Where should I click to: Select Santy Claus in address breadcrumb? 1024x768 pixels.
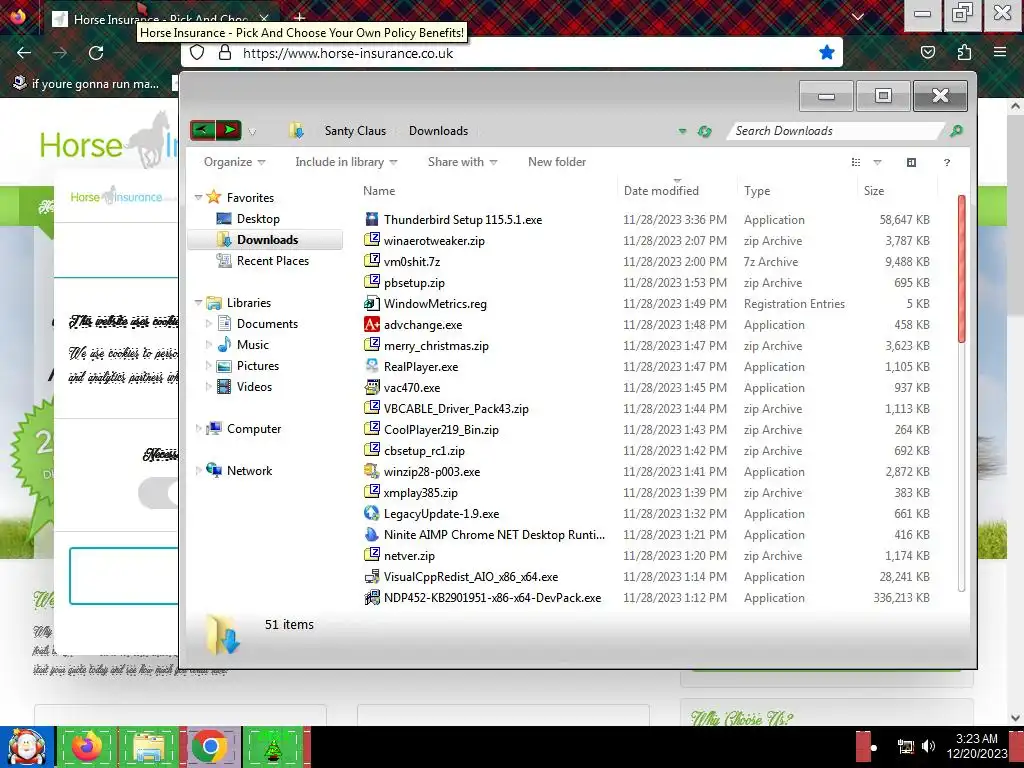pos(355,131)
